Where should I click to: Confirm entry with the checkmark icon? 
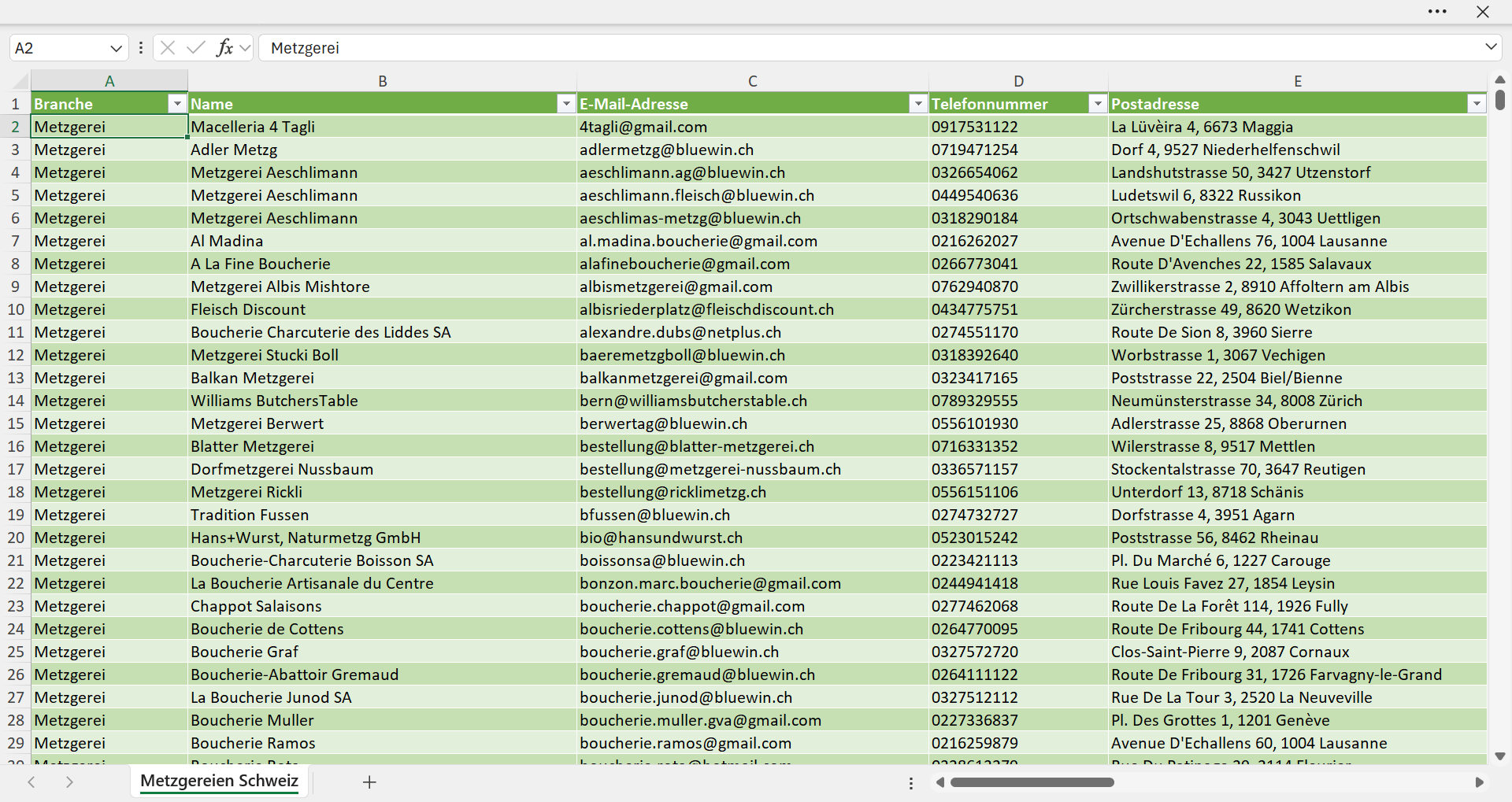tap(196, 48)
